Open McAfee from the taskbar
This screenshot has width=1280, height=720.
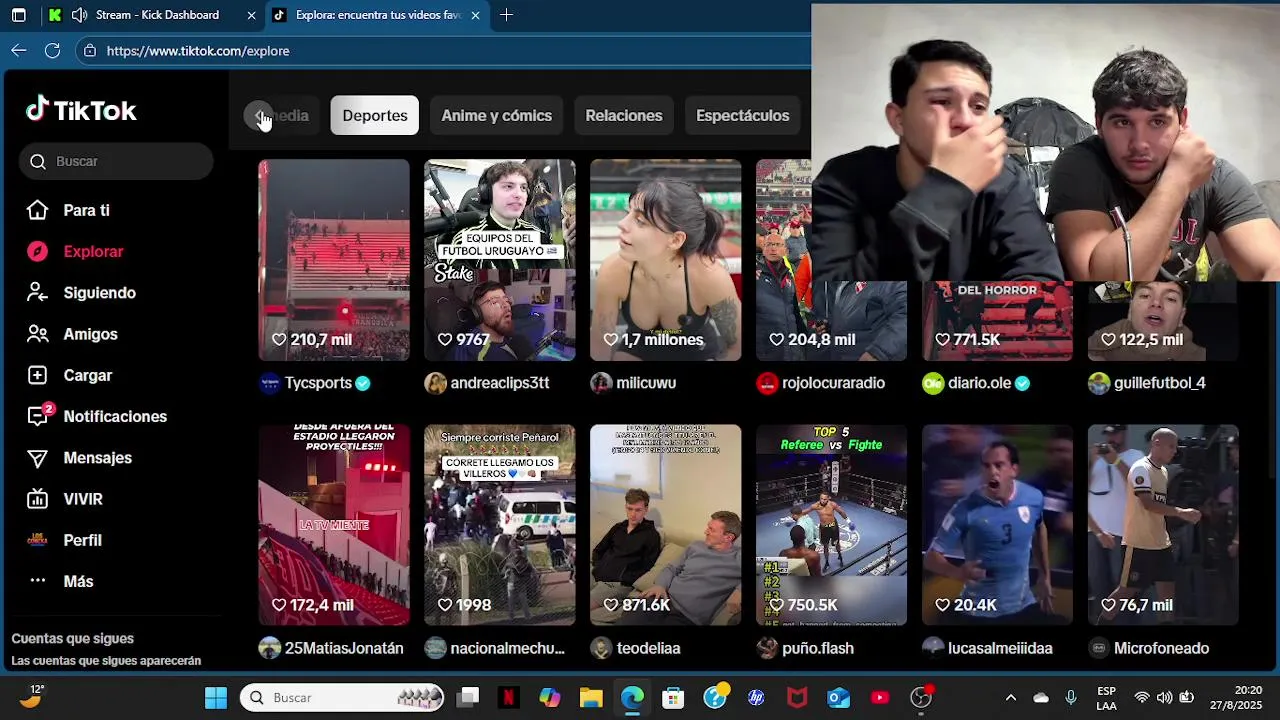tap(797, 697)
